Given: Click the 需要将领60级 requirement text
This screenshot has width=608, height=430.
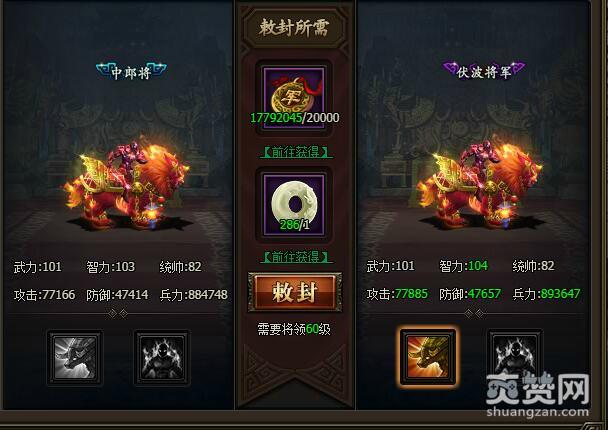Looking at the screenshot, I should [x=294, y=329].
